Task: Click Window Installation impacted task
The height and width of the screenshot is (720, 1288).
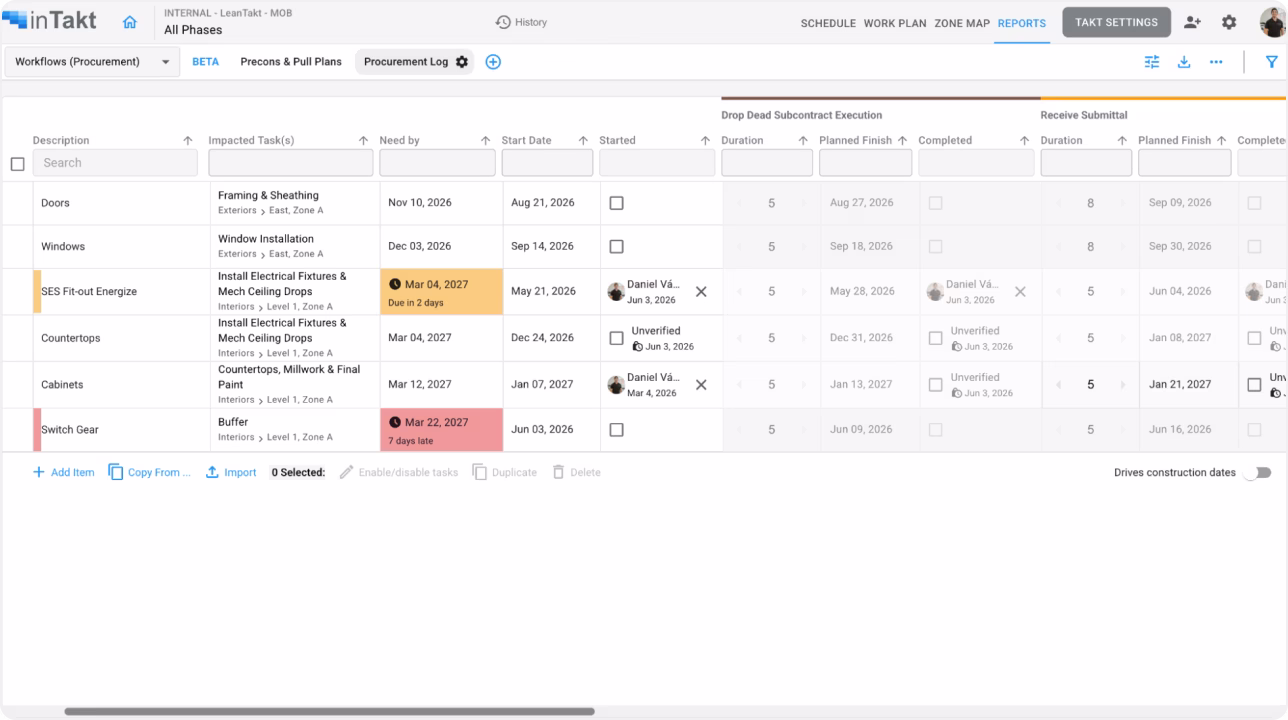Action: click(x=266, y=239)
